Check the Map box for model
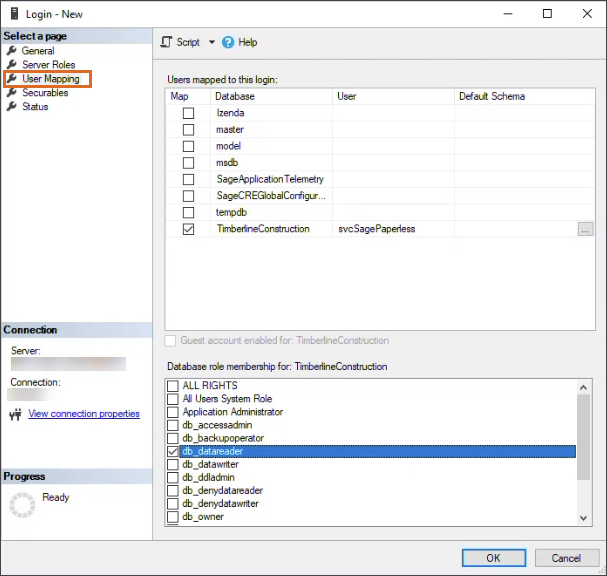 point(189,146)
